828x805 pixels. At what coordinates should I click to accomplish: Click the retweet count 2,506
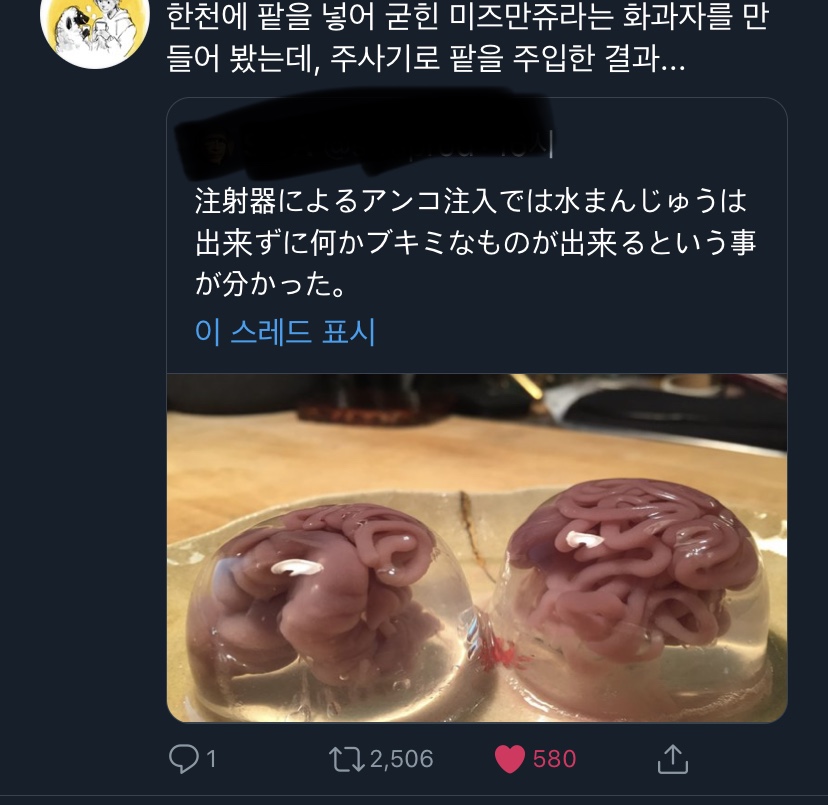[401, 759]
